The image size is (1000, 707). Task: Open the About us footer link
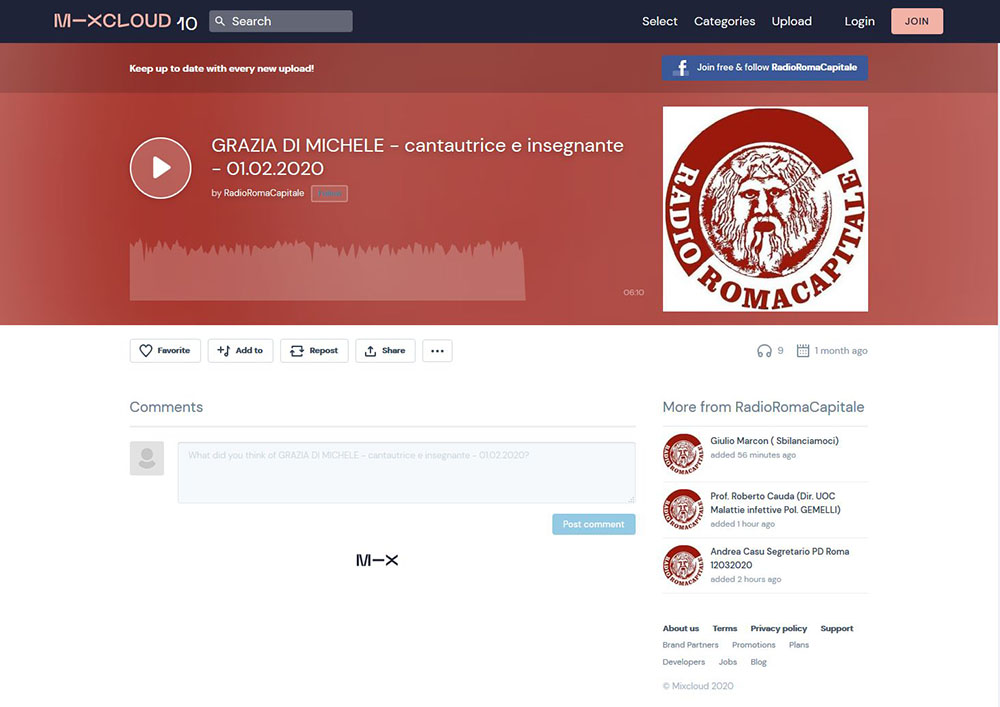[x=680, y=629]
